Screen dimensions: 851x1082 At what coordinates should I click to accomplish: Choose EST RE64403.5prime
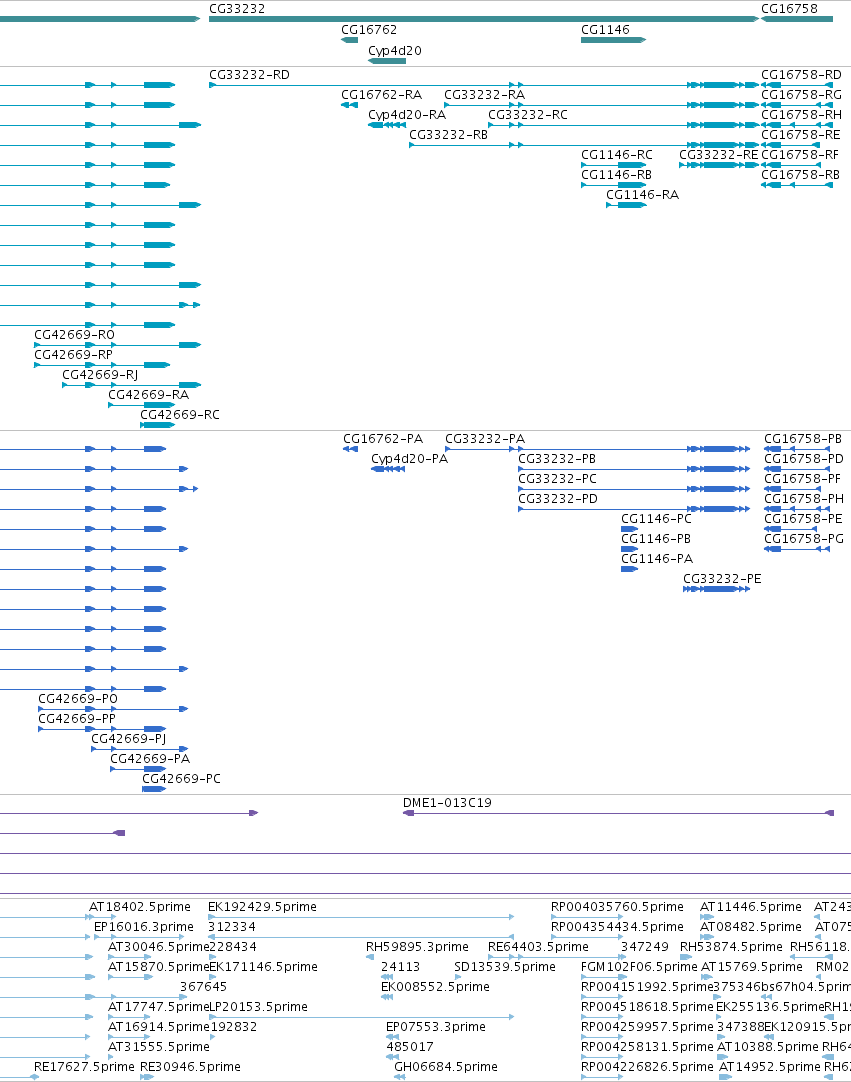pos(538,947)
